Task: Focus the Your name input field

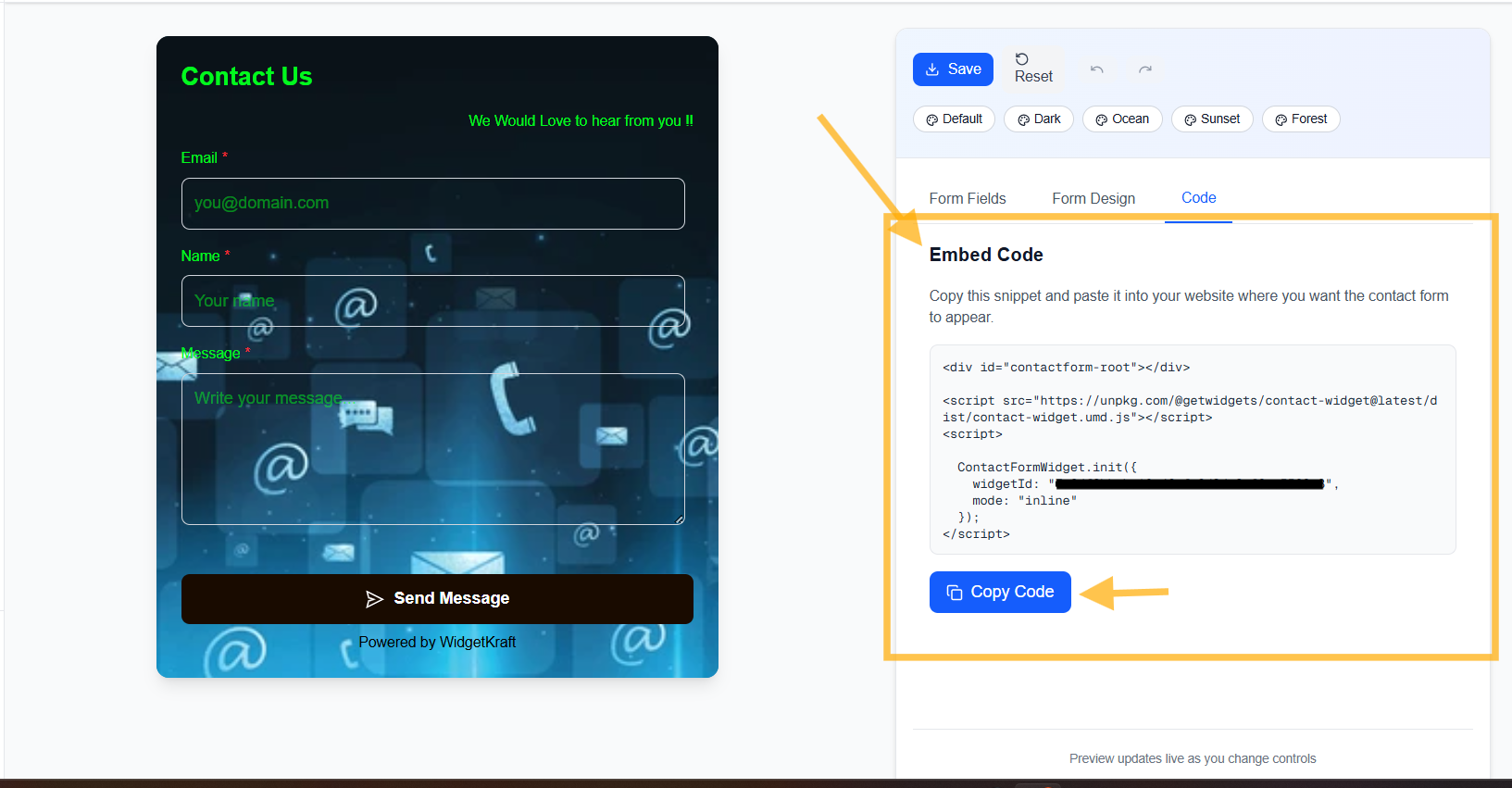Action: pos(433,301)
